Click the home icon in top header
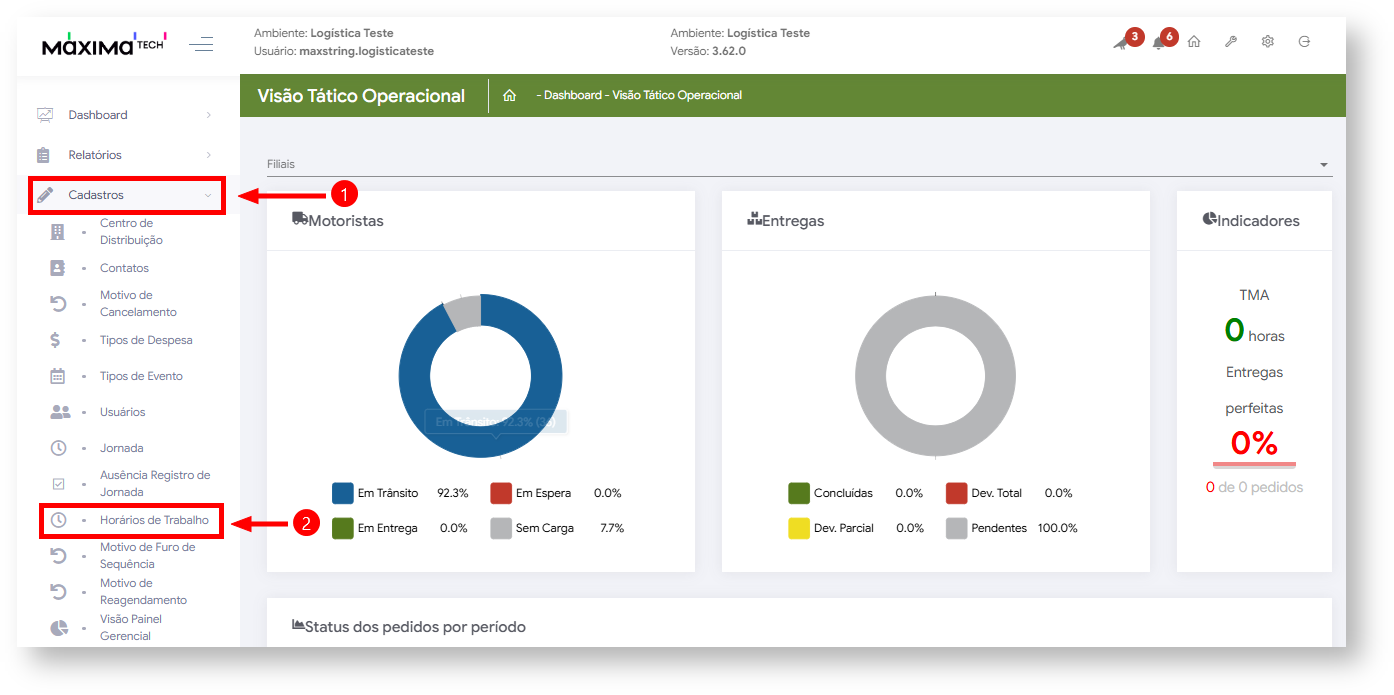Screen dimensions: 1394x695 pyautogui.click(x=1194, y=42)
